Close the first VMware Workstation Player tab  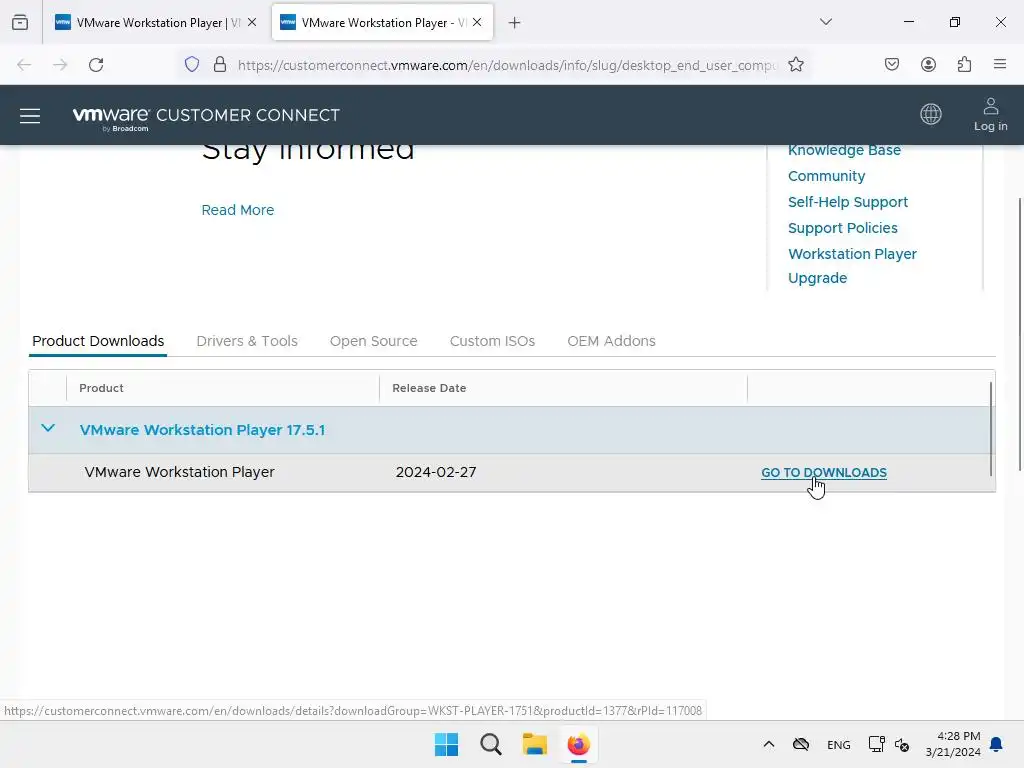click(252, 22)
